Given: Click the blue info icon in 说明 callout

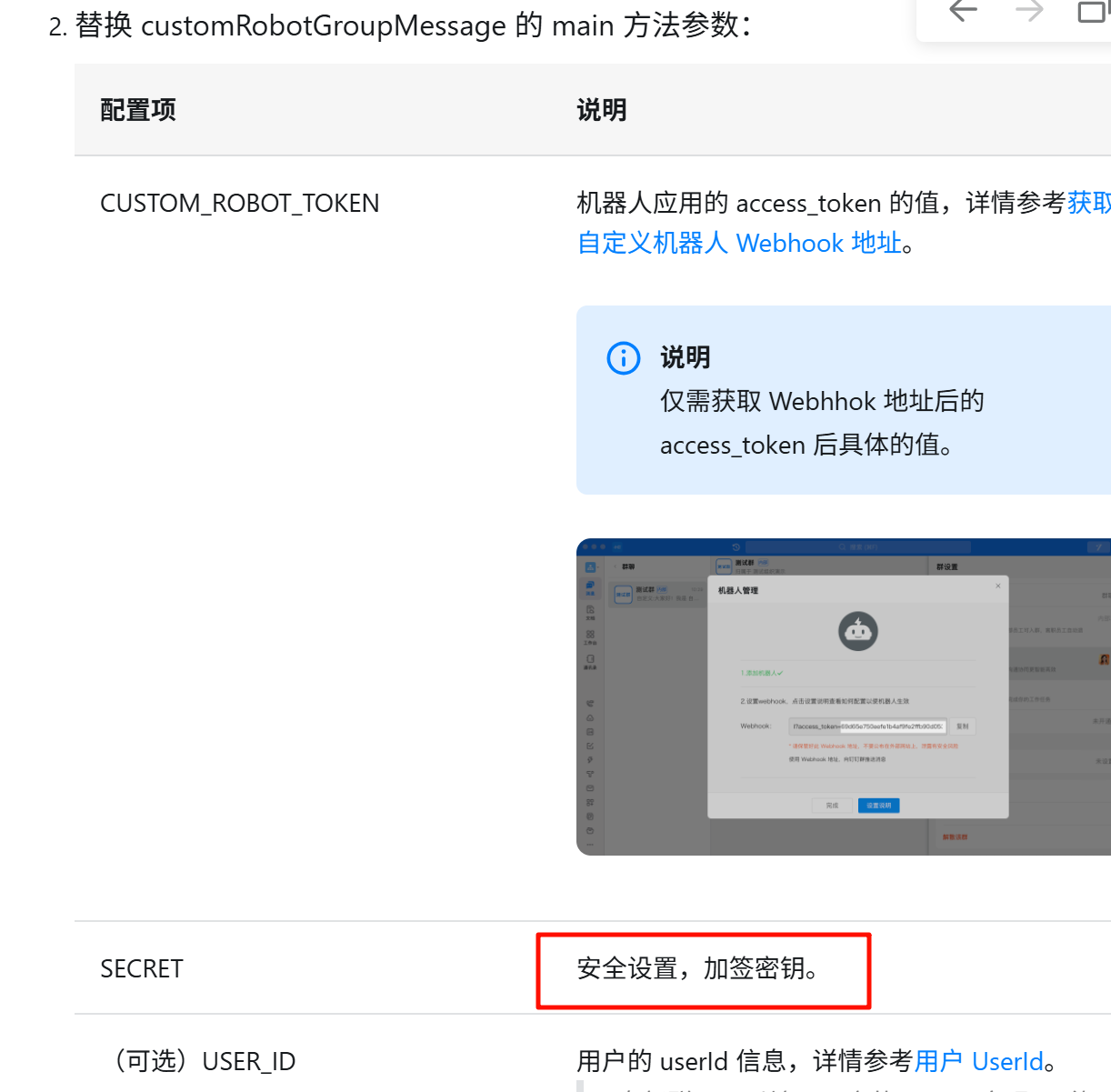Looking at the screenshot, I should (623, 358).
